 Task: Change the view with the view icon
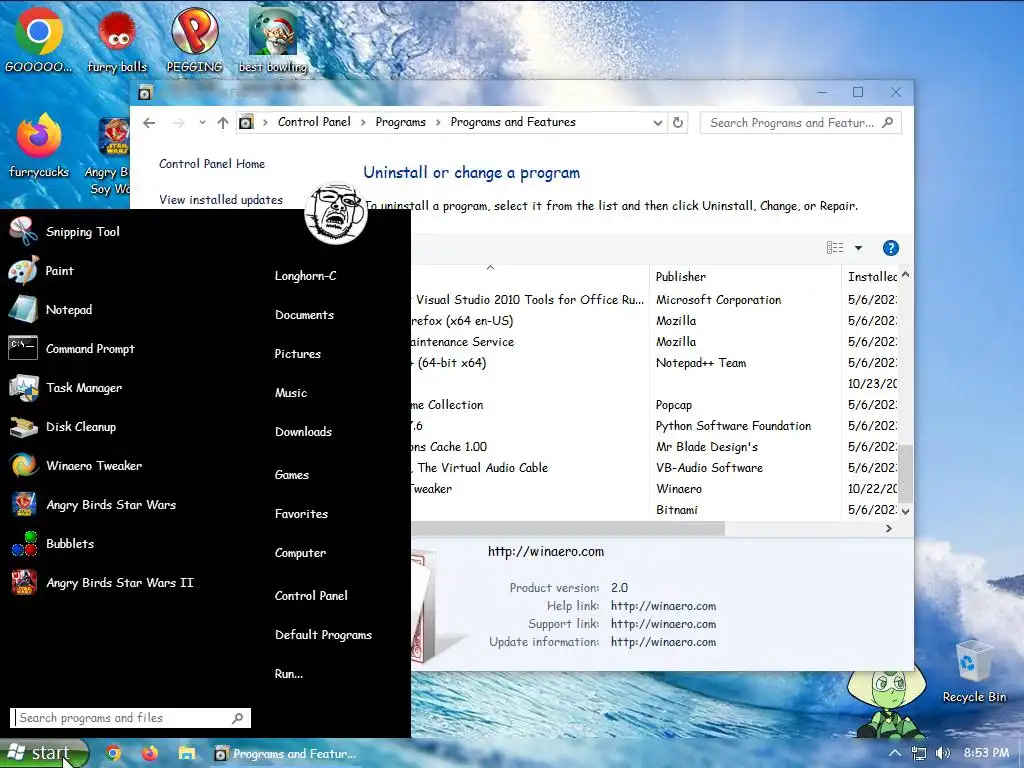(x=835, y=248)
